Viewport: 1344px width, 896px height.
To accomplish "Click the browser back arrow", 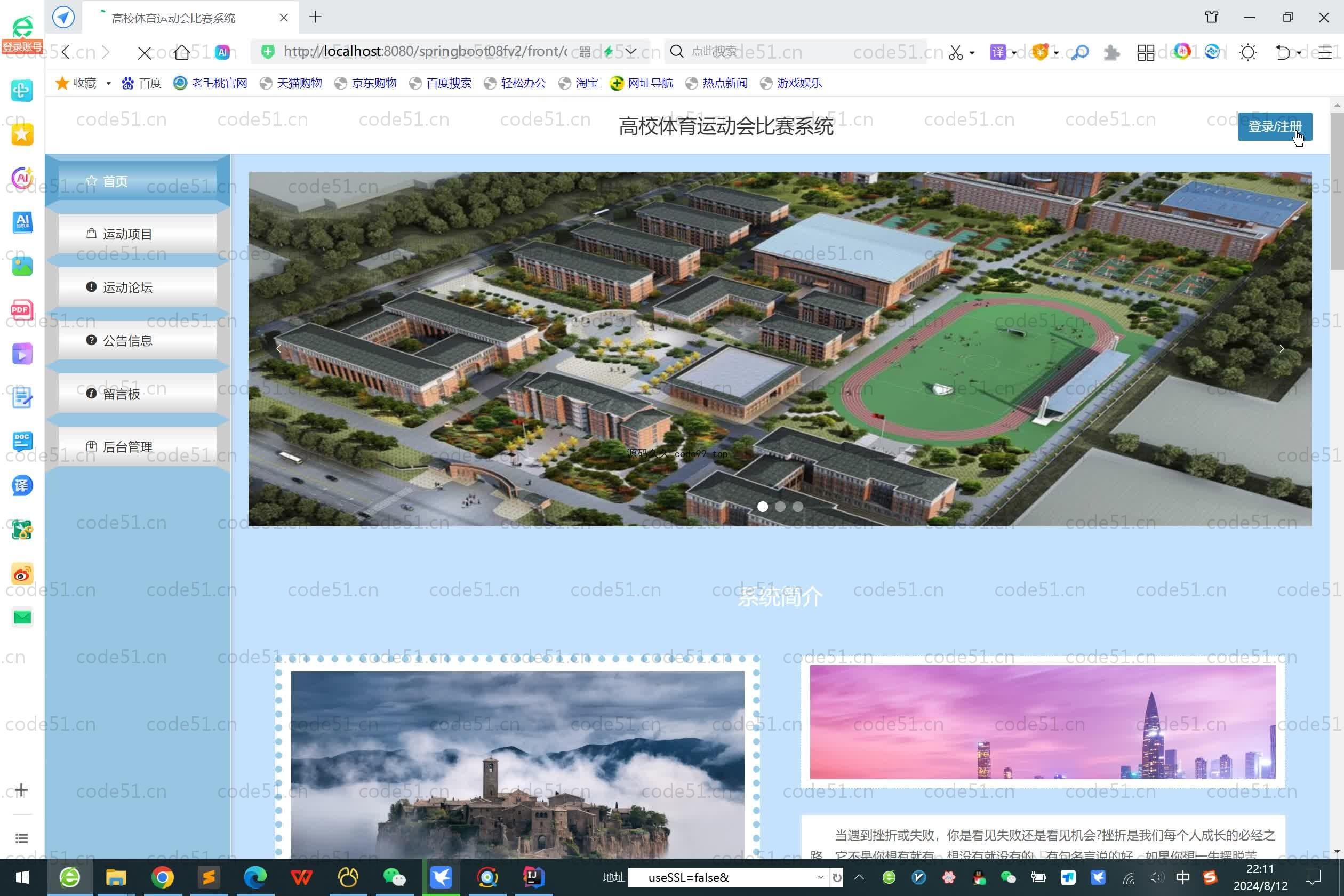I will pos(66,52).
